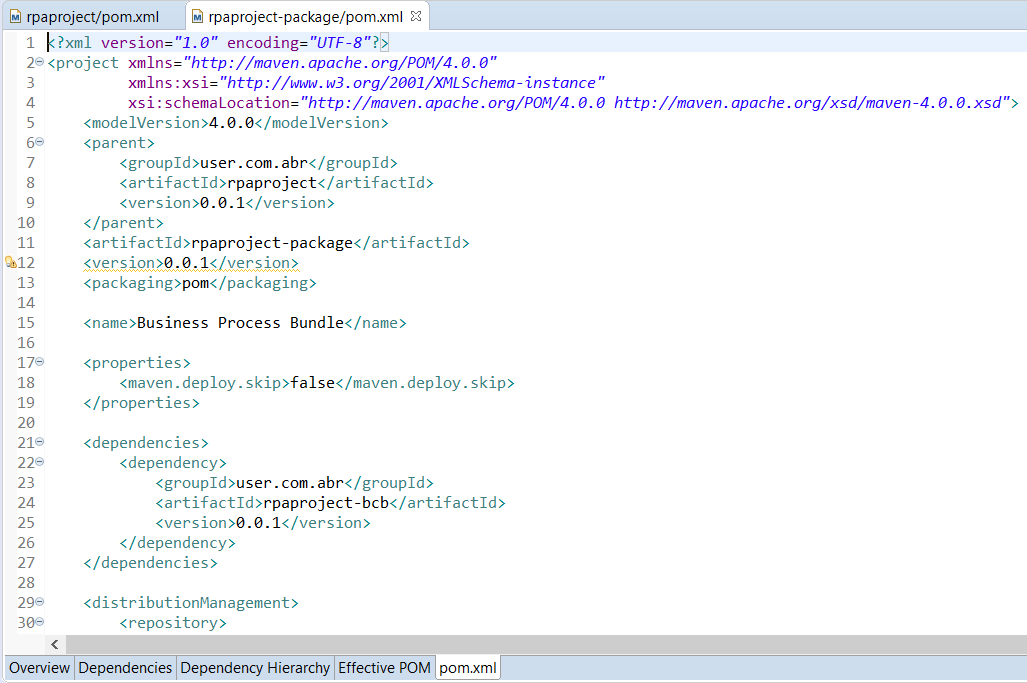The height and width of the screenshot is (683, 1027).
Task: Collapse the distributionManagement element on line 29
Action: (x=39, y=601)
